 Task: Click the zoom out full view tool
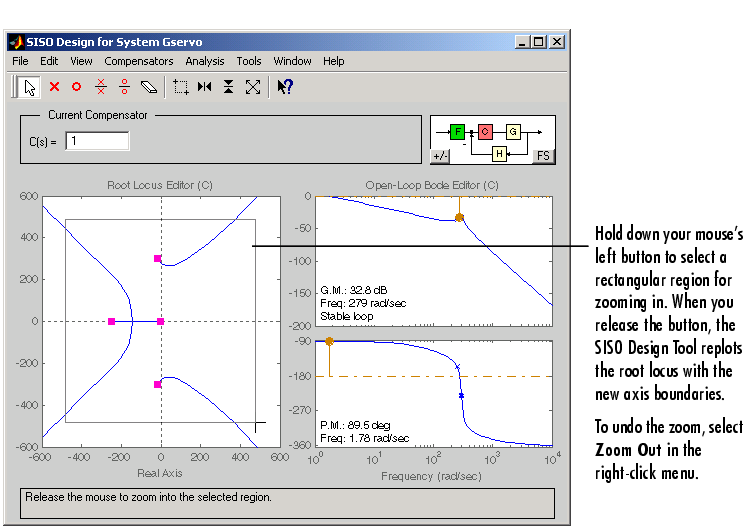pyautogui.click(x=253, y=87)
